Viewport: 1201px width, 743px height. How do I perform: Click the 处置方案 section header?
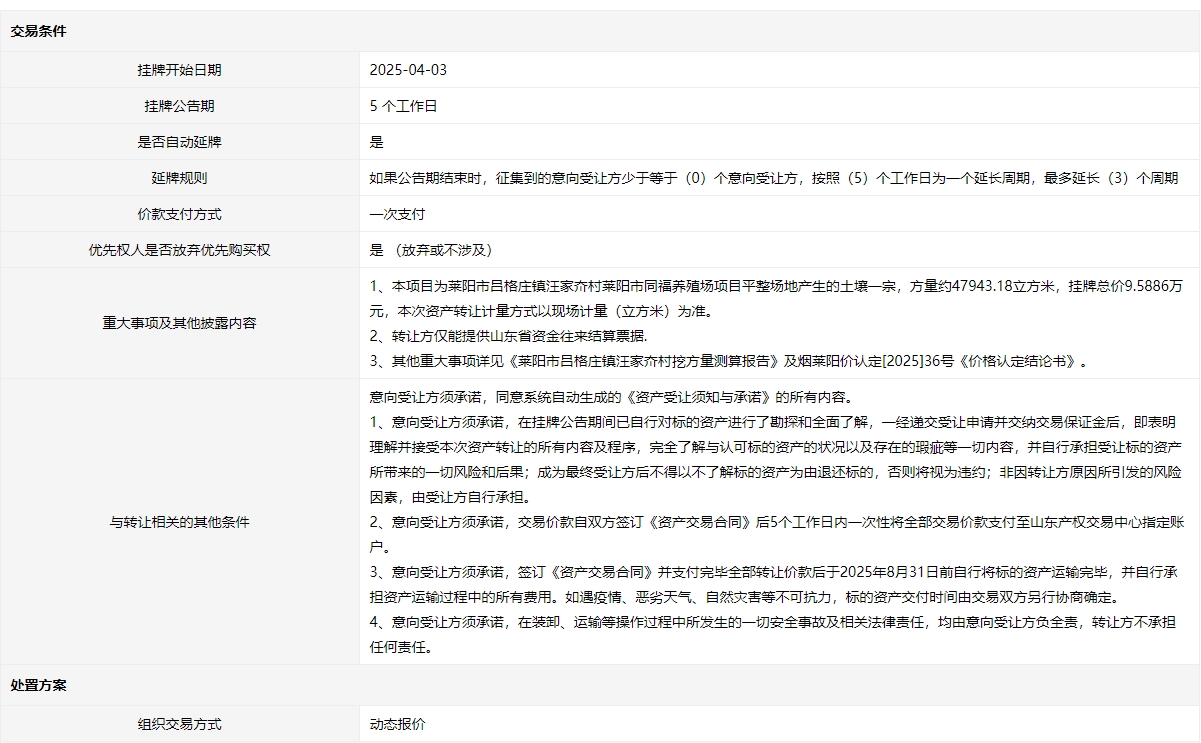(x=39, y=686)
